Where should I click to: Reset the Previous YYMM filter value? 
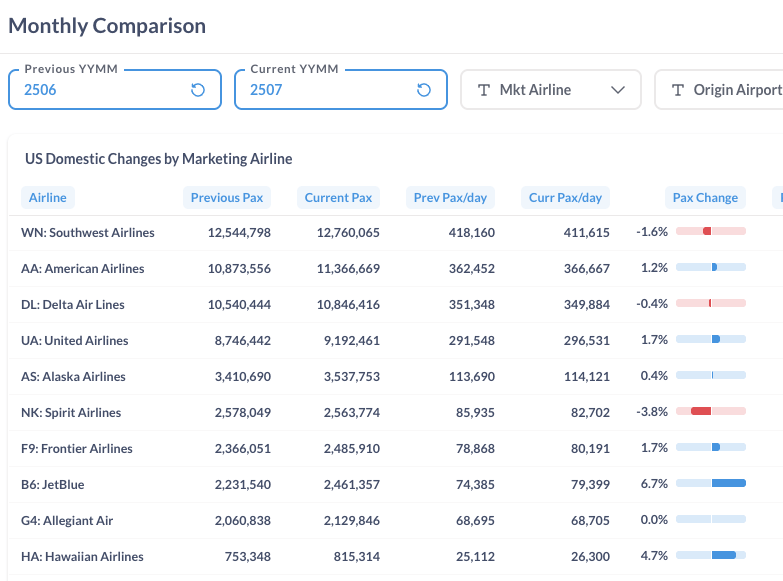(198, 90)
